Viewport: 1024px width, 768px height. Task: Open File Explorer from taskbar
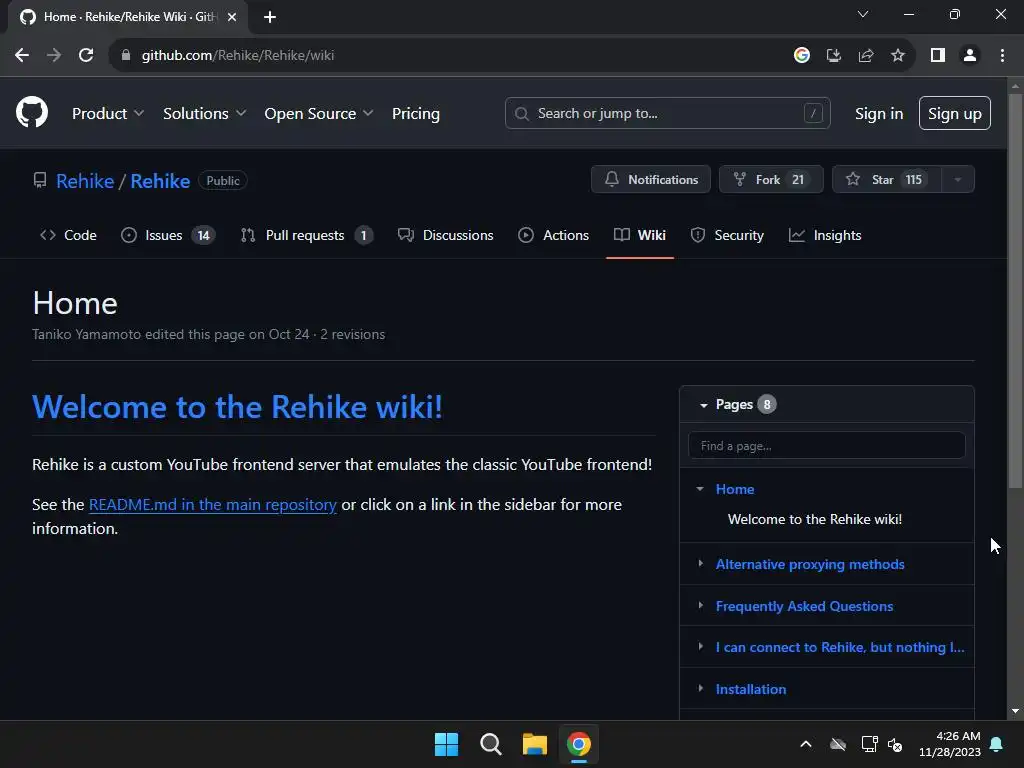pyautogui.click(x=534, y=744)
